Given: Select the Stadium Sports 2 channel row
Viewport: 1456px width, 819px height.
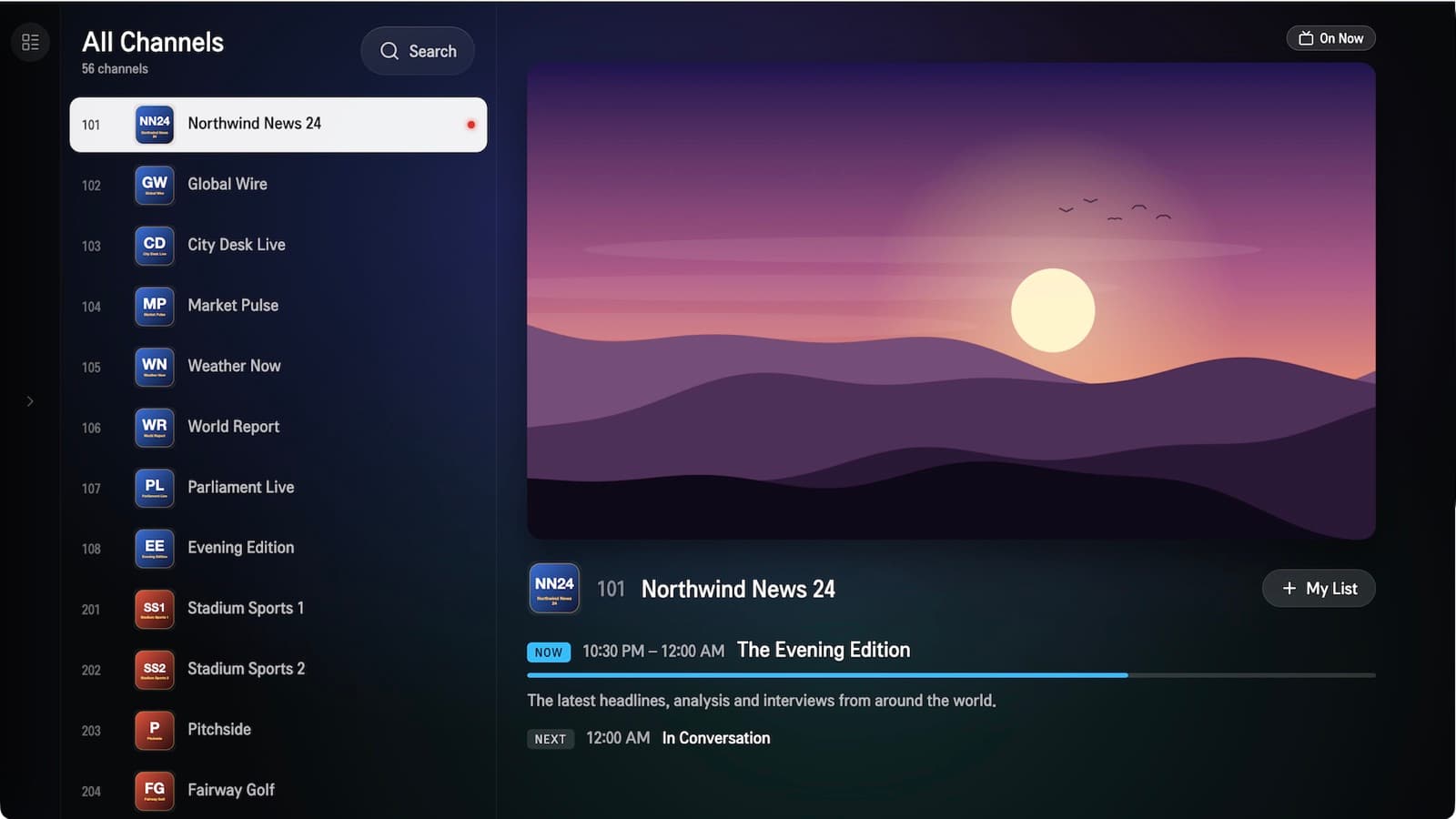Looking at the screenshot, I should click(278, 670).
